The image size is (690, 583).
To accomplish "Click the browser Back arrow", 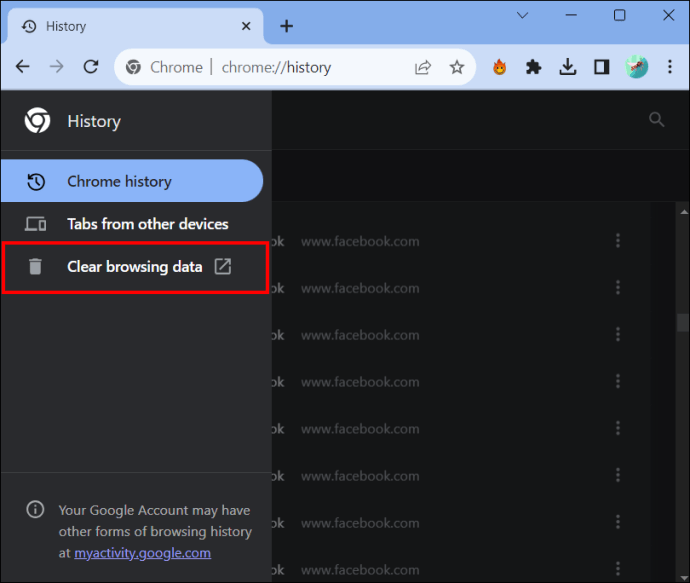I will click(x=22, y=67).
